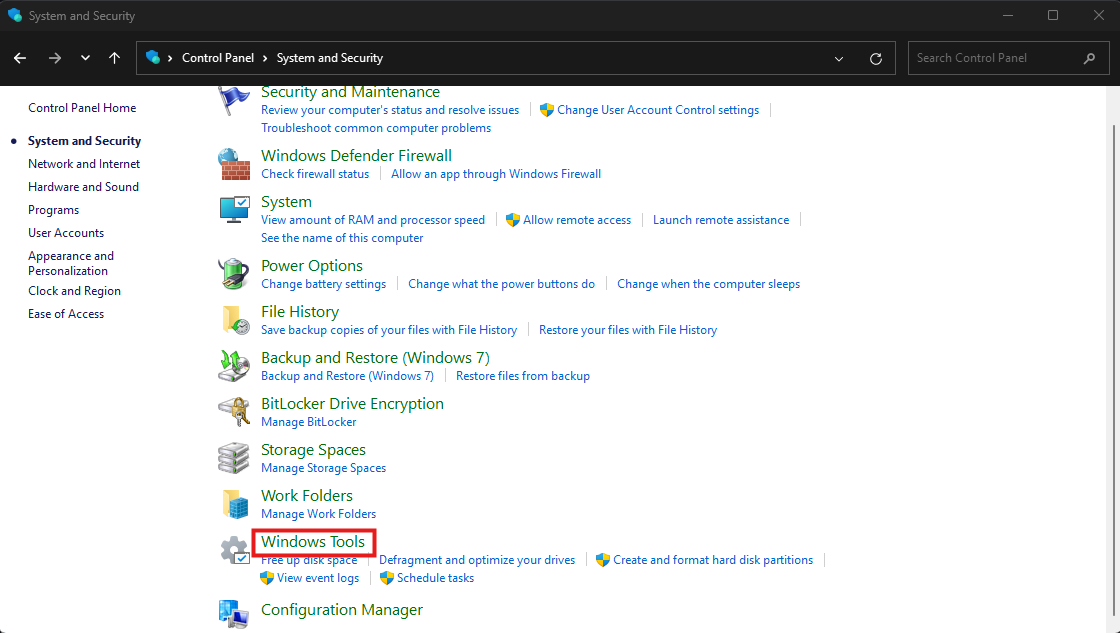This screenshot has height=633, width=1120.
Task: Click Change User Account Control settings
Action: [657, 110]
